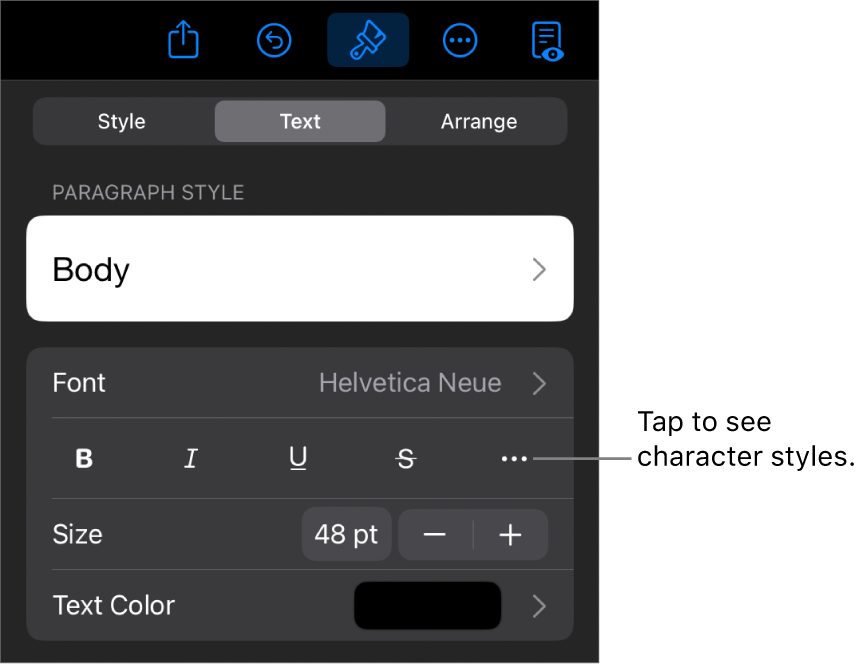Tap the Format paintbrush icon
The width and height of the screenshot is (860, 666).
(368, 40)
